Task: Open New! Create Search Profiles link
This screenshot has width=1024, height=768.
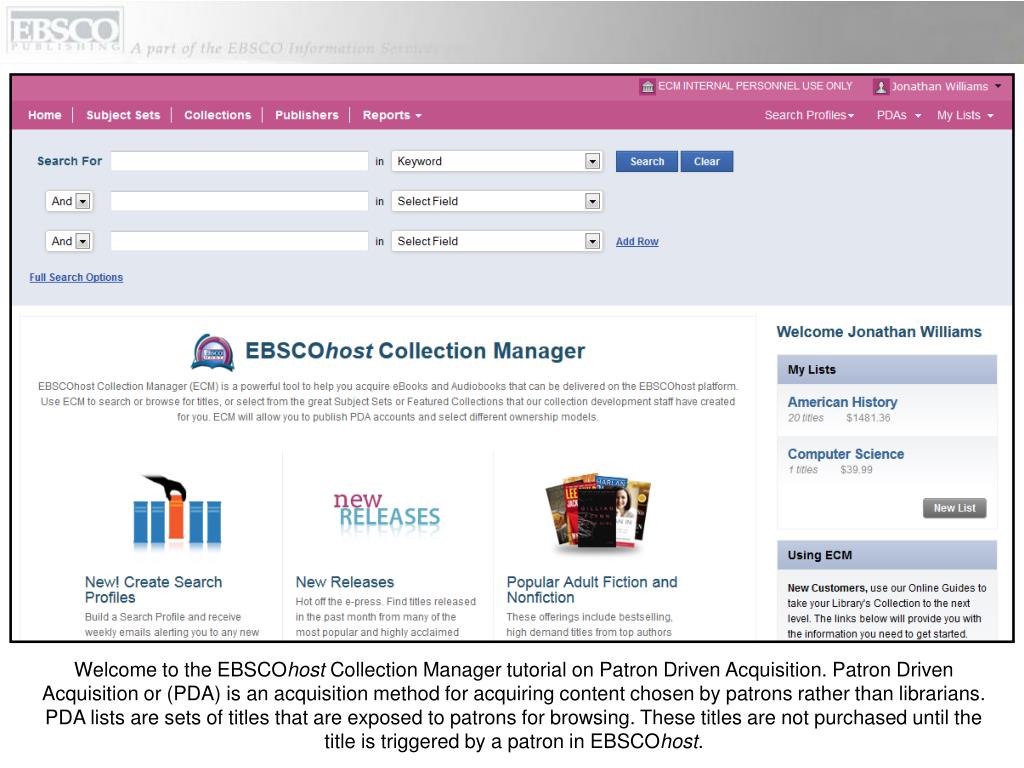Action: click(x=153, y=590)
